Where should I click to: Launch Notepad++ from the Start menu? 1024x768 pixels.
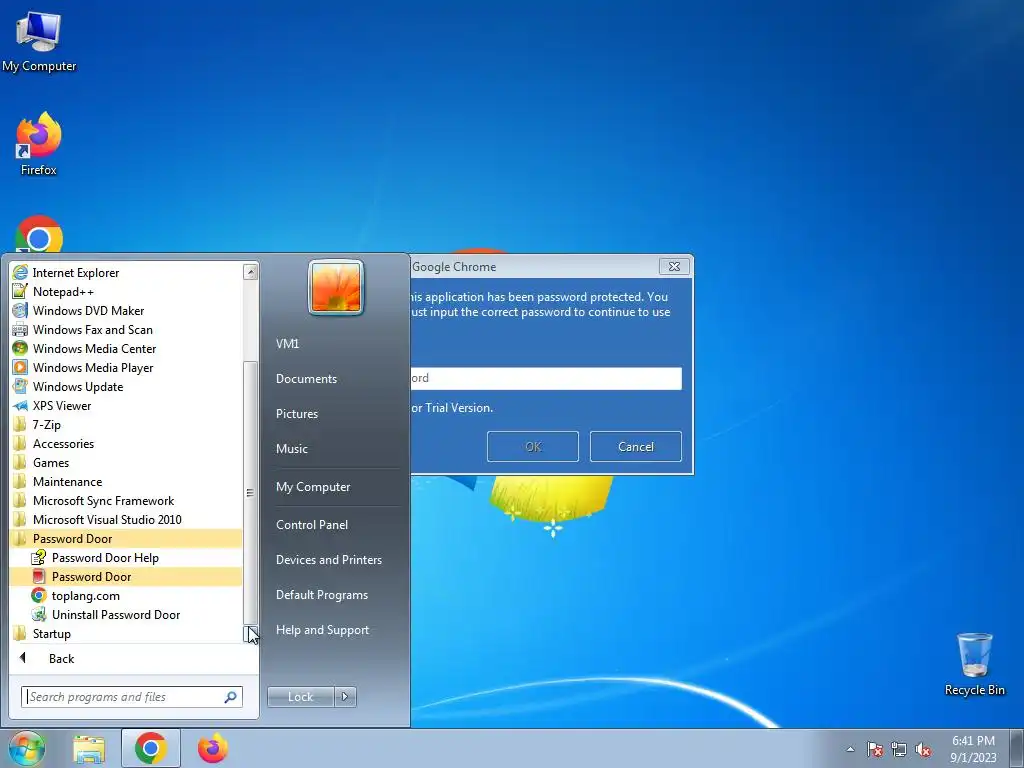click(126, 291)
